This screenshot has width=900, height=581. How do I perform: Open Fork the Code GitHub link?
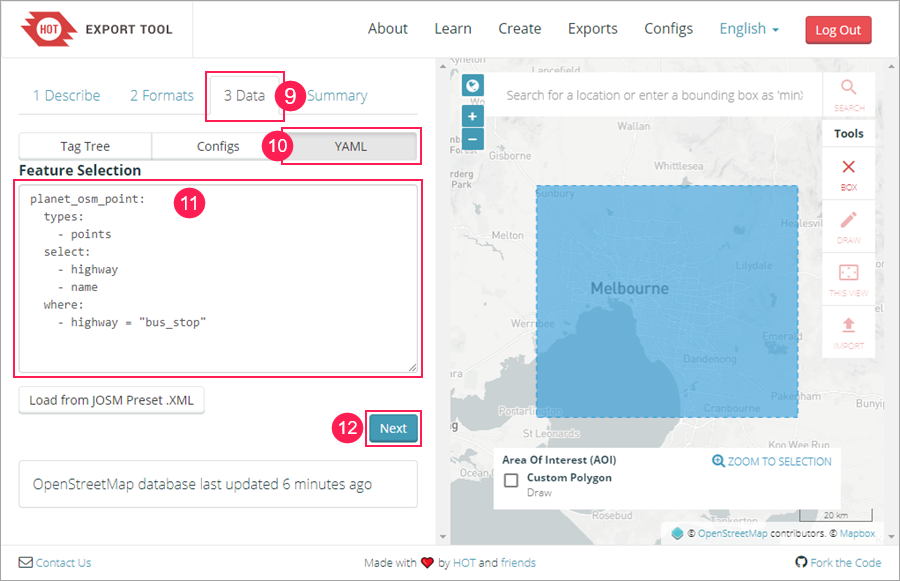pyautogui.click(x=838, y=563)
